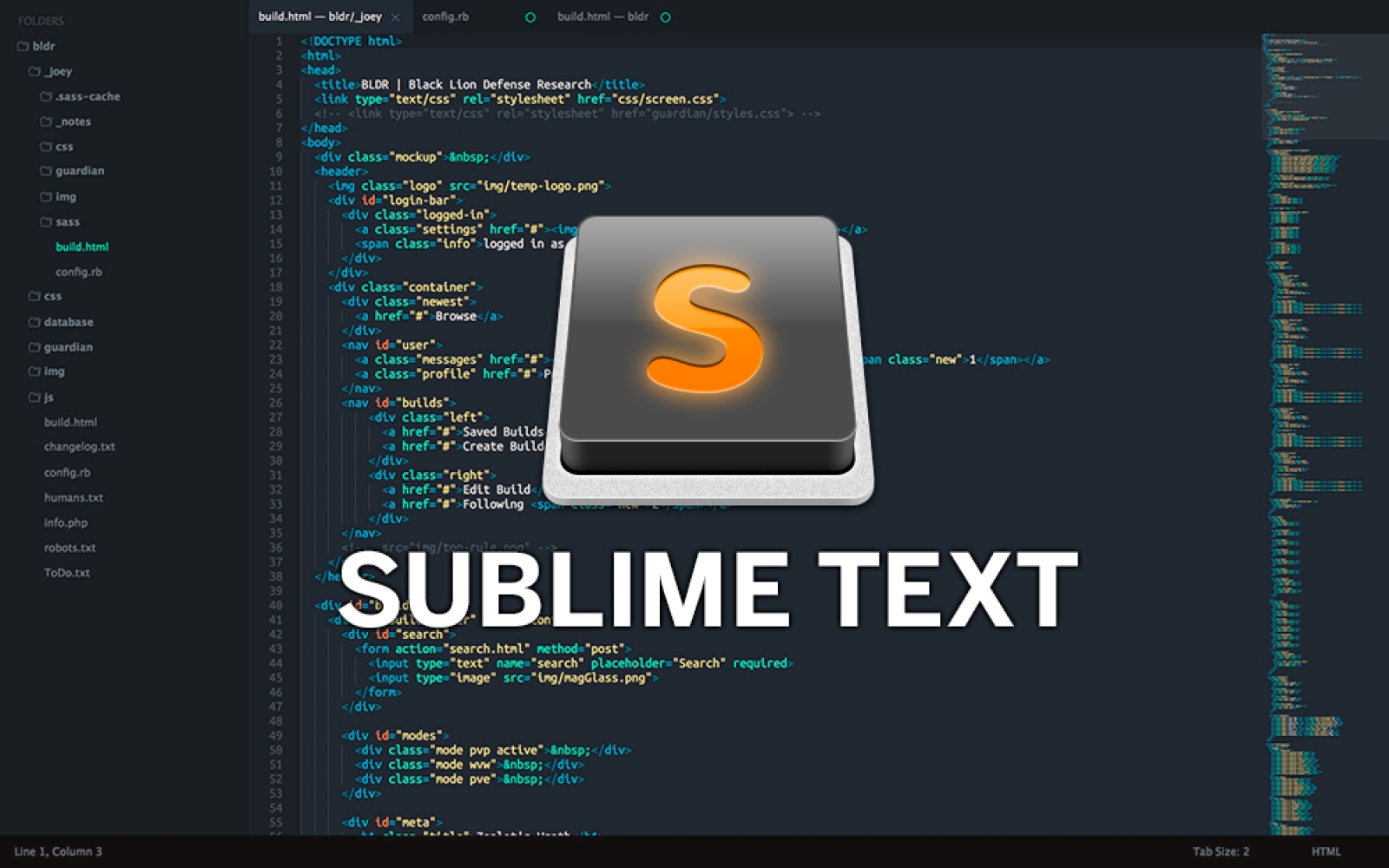
Task: Switch to the config.rb tab
Action: click(445, 16)
